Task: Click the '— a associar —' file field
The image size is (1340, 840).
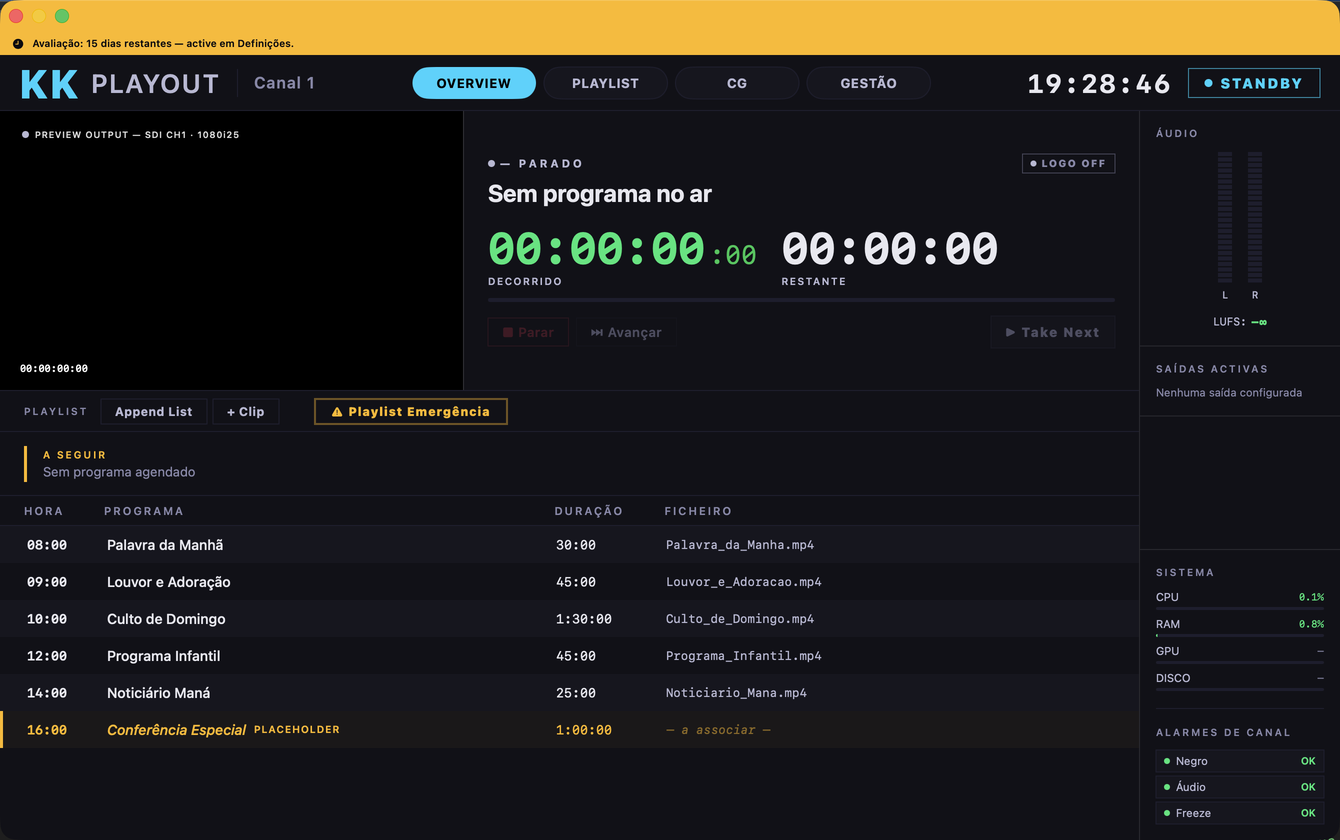Action: tap(718, 730)
